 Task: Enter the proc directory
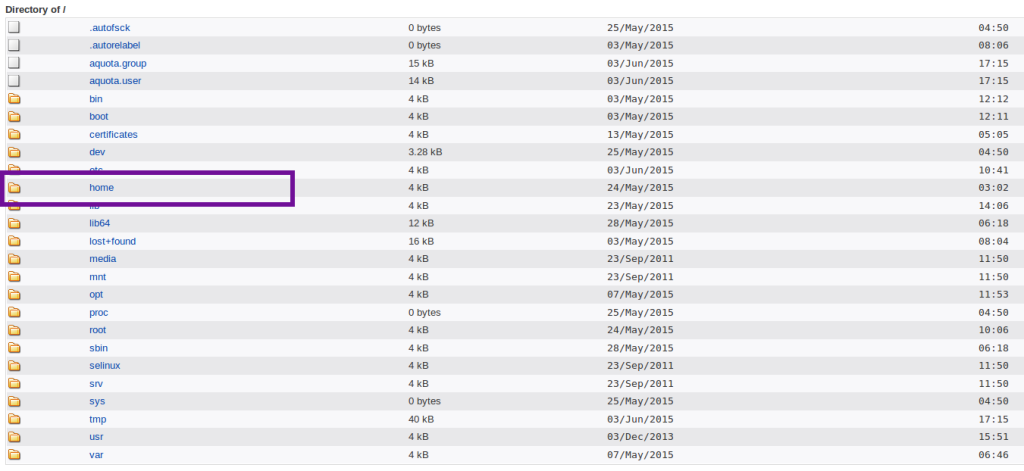click(98, 312)
